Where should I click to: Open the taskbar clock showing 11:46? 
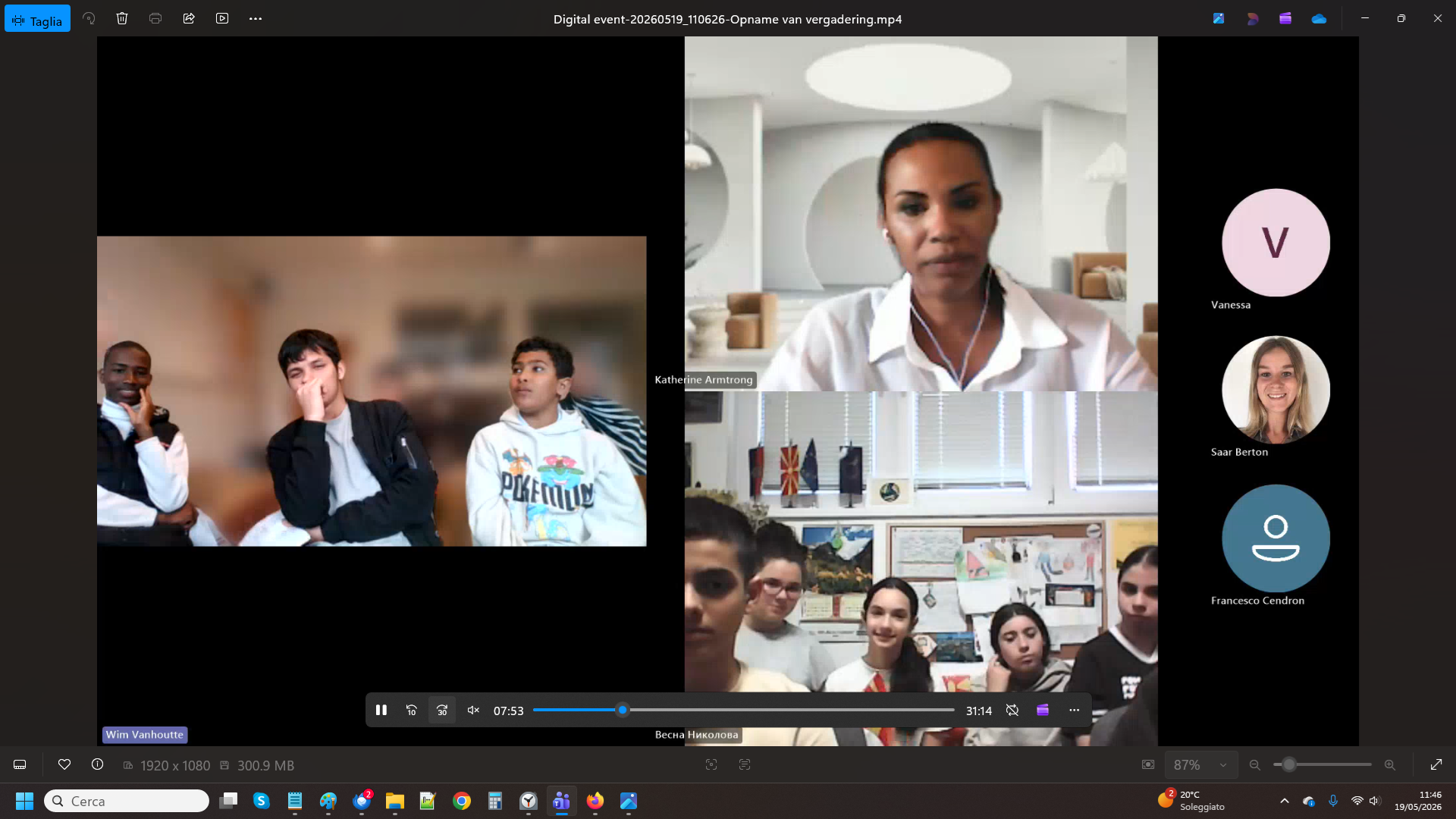pyautogui.click(x=1418, y=801)
